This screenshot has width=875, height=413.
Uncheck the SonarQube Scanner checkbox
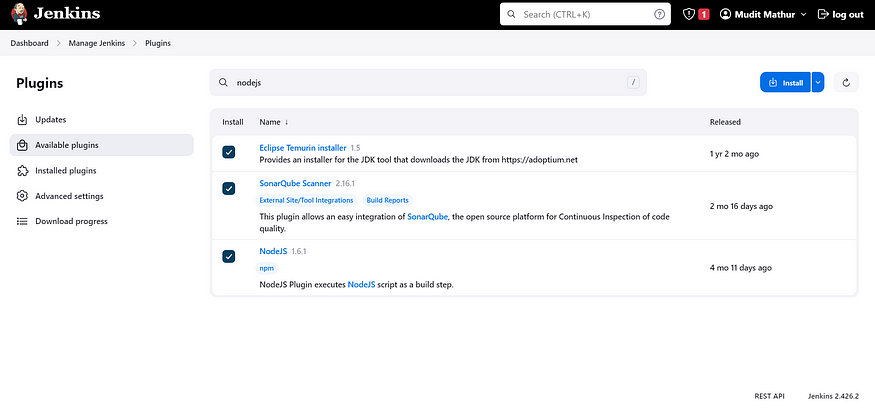tap(229, 189)
